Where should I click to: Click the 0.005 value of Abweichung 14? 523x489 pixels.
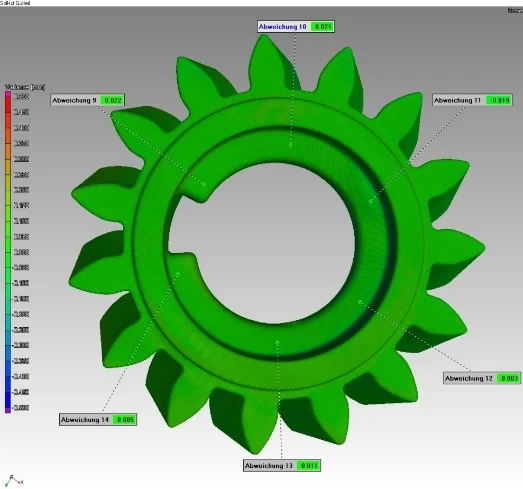(x=124, y=420)
